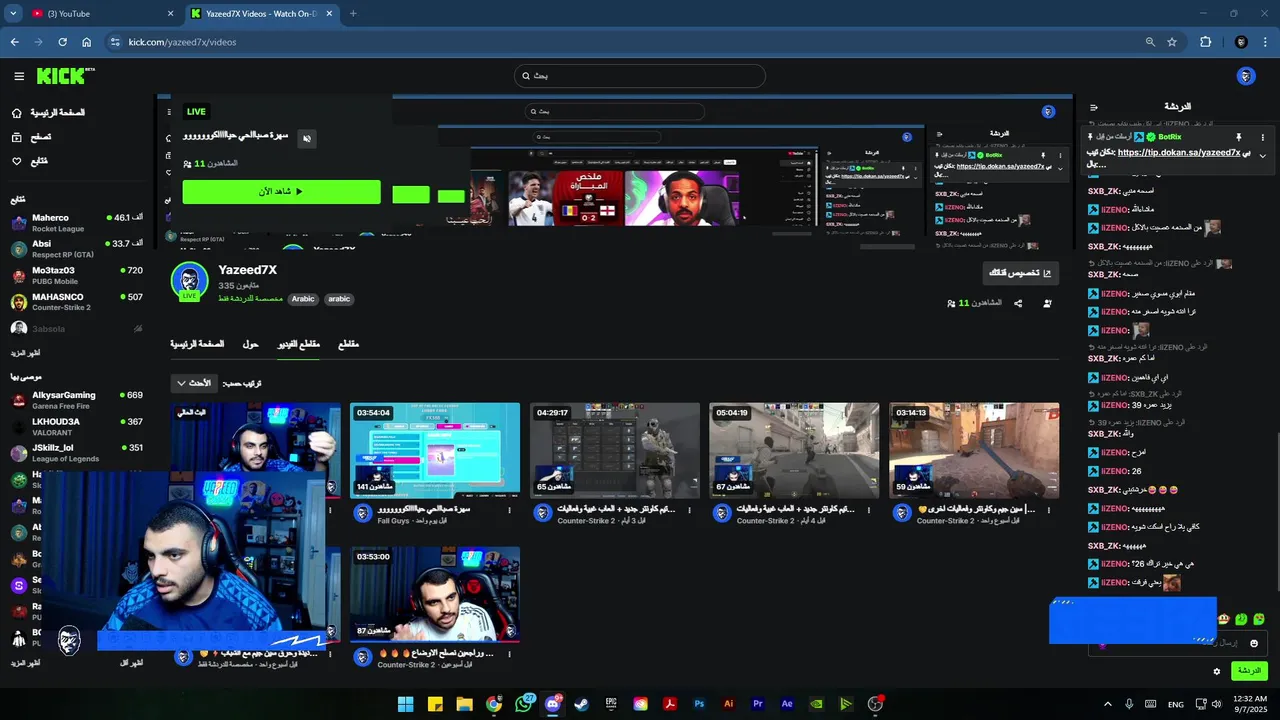
Task: Click the kick.com address bar
Action: pos(620,42)
